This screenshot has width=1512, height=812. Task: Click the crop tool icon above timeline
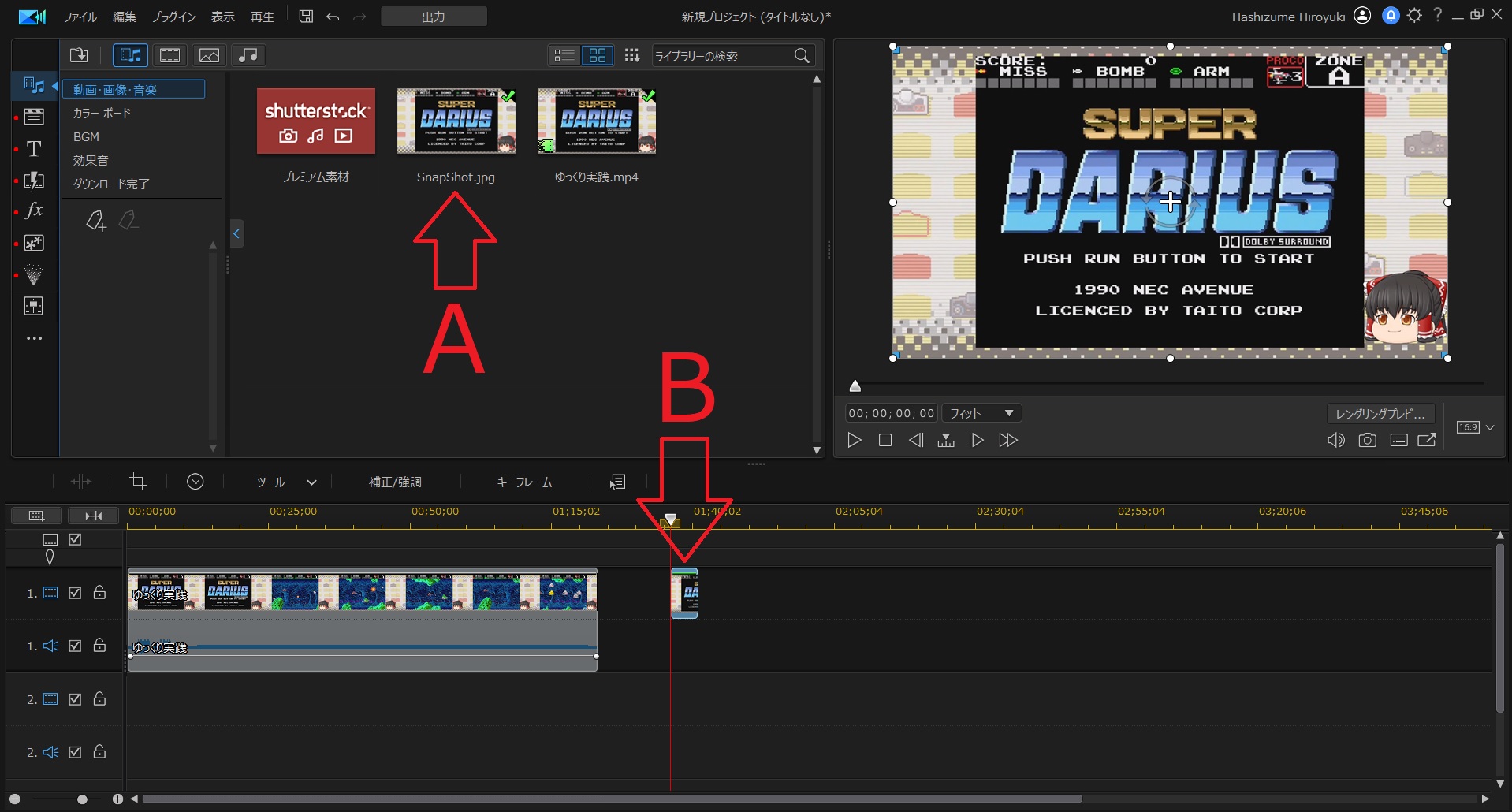click(x=138, y=482)
